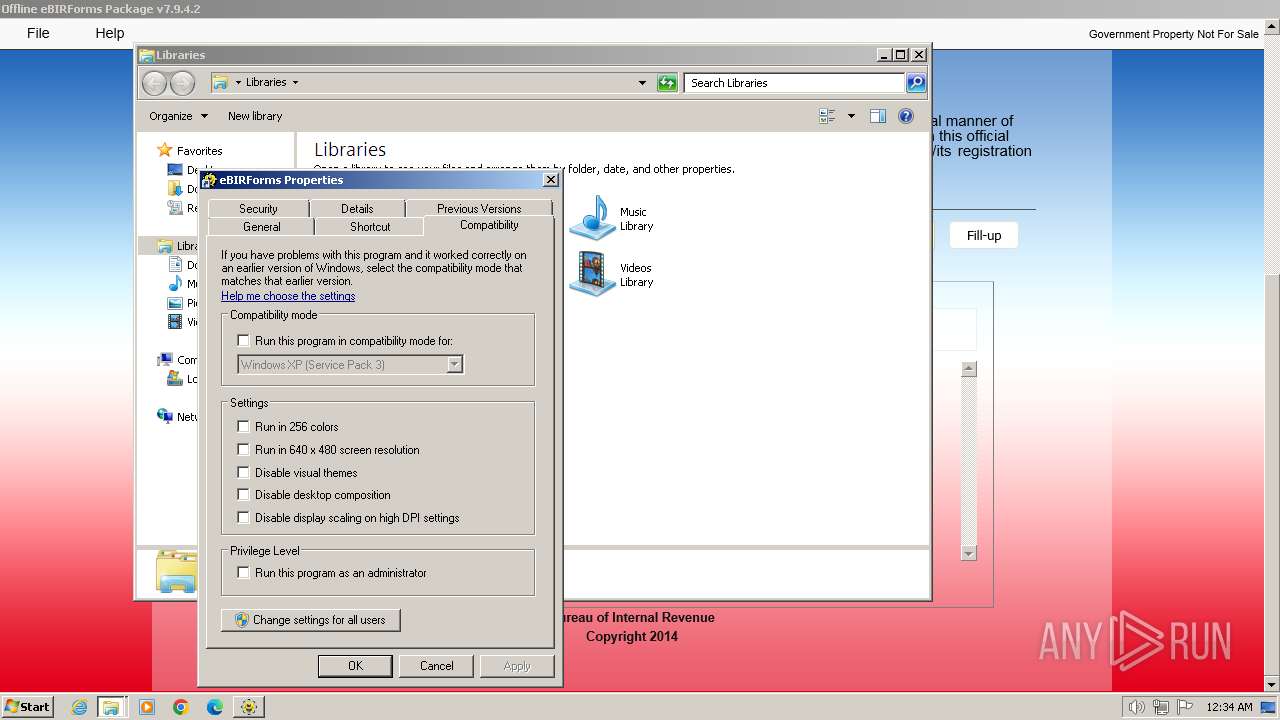This screenshot has height=720, width=1280.
Task: Expand the Libraries breadcrumb arrow
Action: click(x=295, y=83)
